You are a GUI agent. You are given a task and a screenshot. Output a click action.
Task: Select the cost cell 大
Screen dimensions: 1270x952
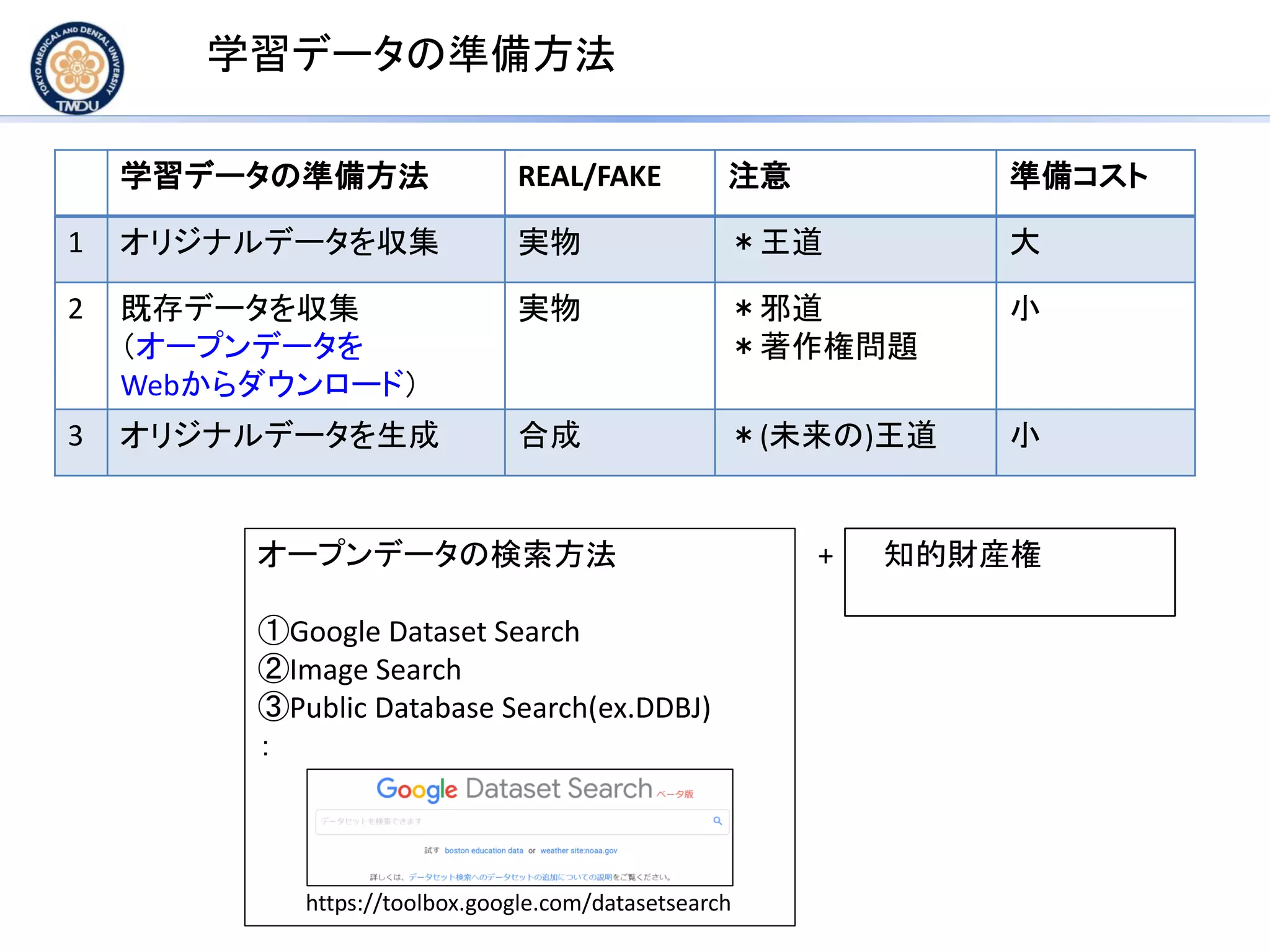point(1025,242)
